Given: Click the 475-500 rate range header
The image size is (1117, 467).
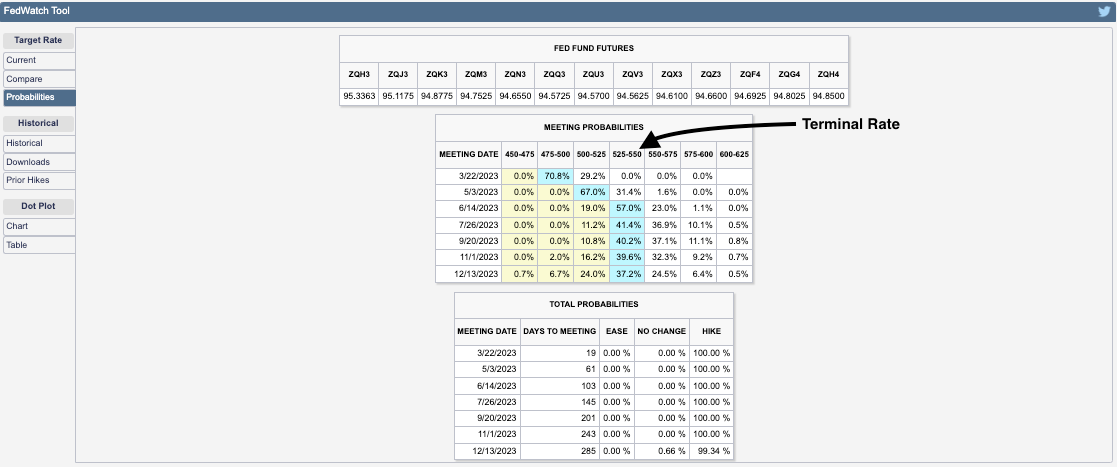Looking at the screenshot, I should [555, 154].
